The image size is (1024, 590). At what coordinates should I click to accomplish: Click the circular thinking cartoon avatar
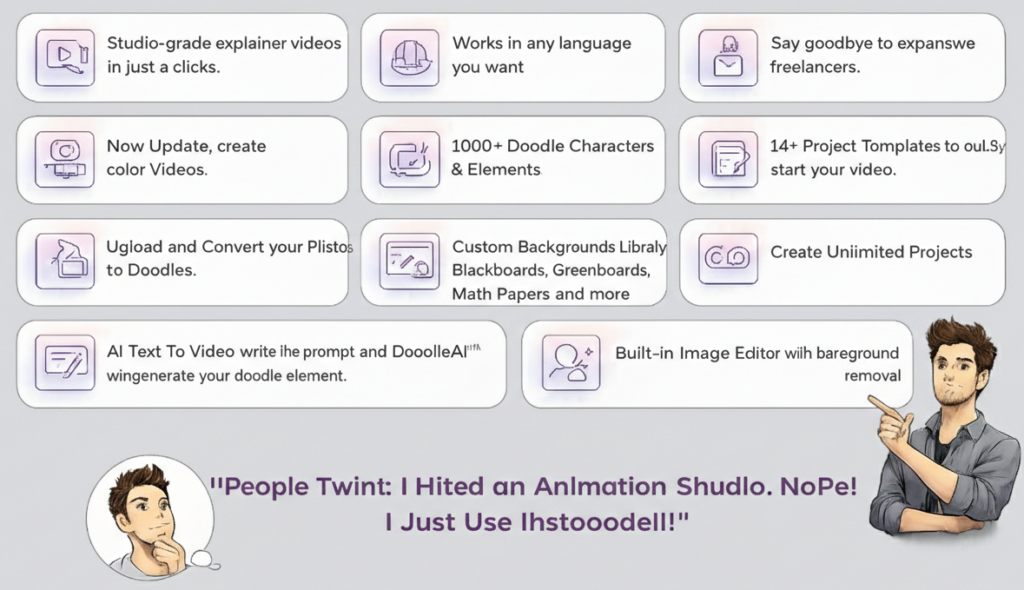[152, 518]
